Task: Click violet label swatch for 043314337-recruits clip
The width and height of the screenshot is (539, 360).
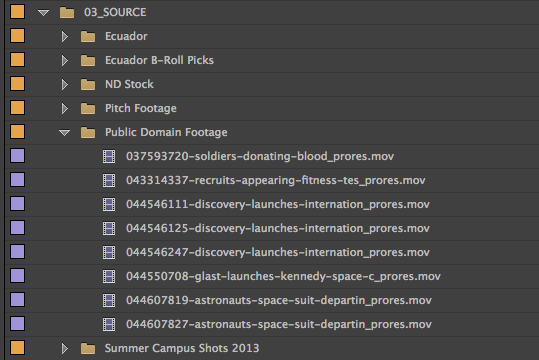Action: click(x=18, y=179)
